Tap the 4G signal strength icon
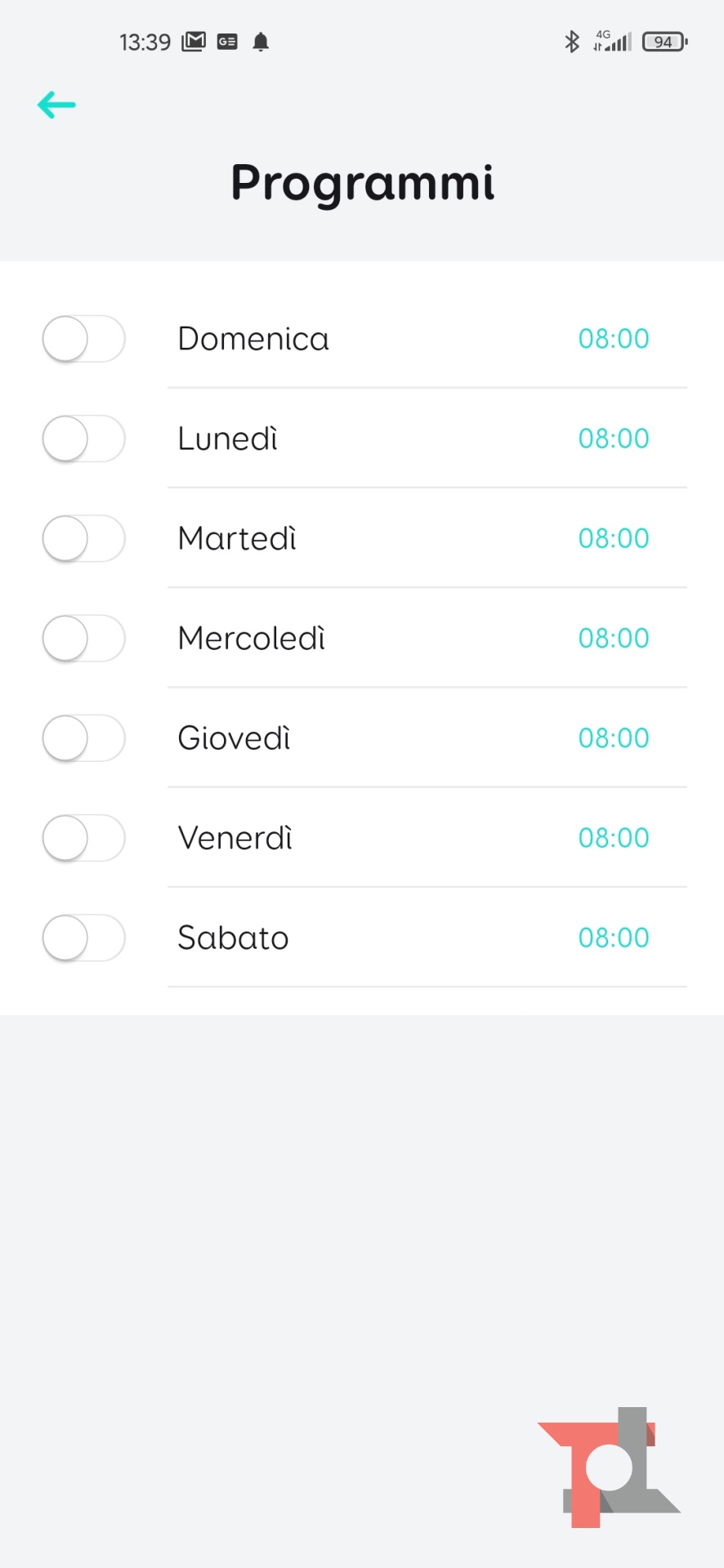 pos(613,42)
